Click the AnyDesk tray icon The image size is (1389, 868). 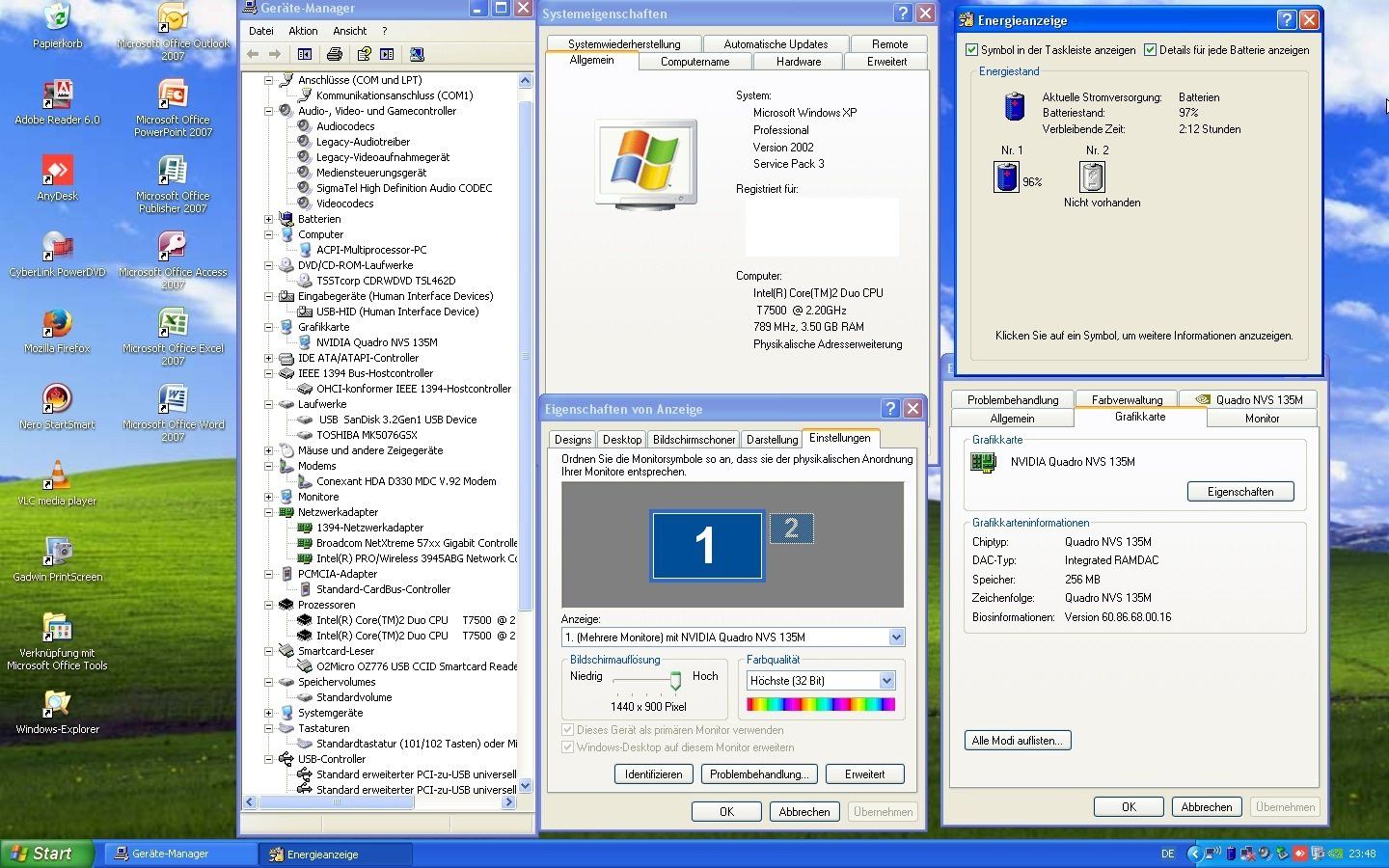(1300, 854)
